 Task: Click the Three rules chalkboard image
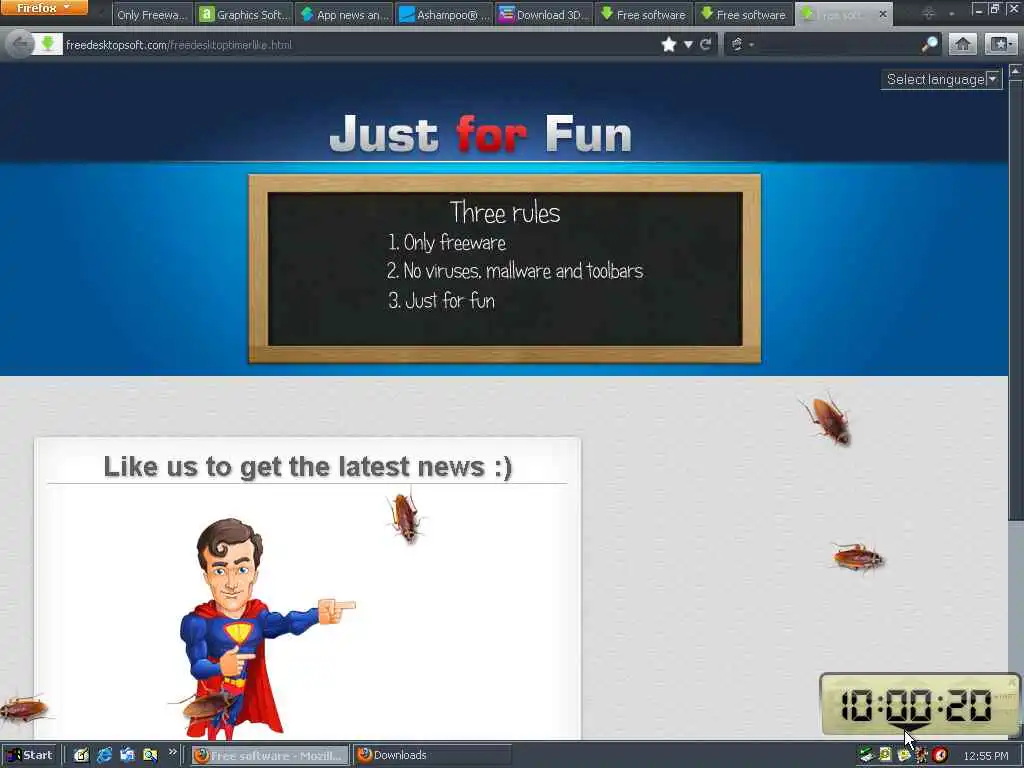[x=505, y=268]
